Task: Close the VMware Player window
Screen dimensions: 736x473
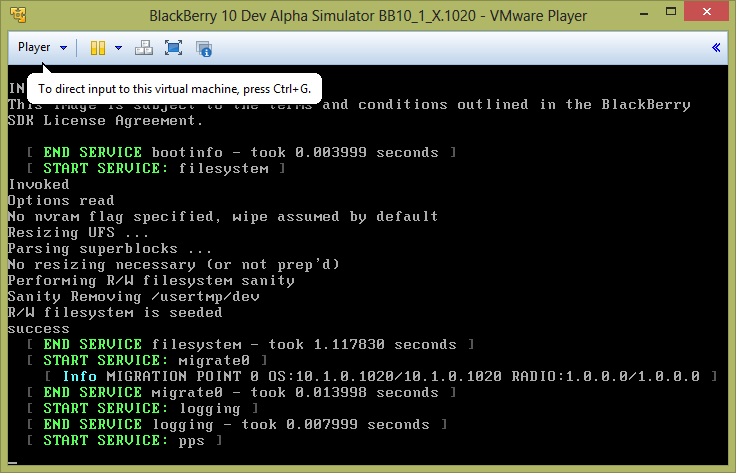Action: [x=707, y=12]
